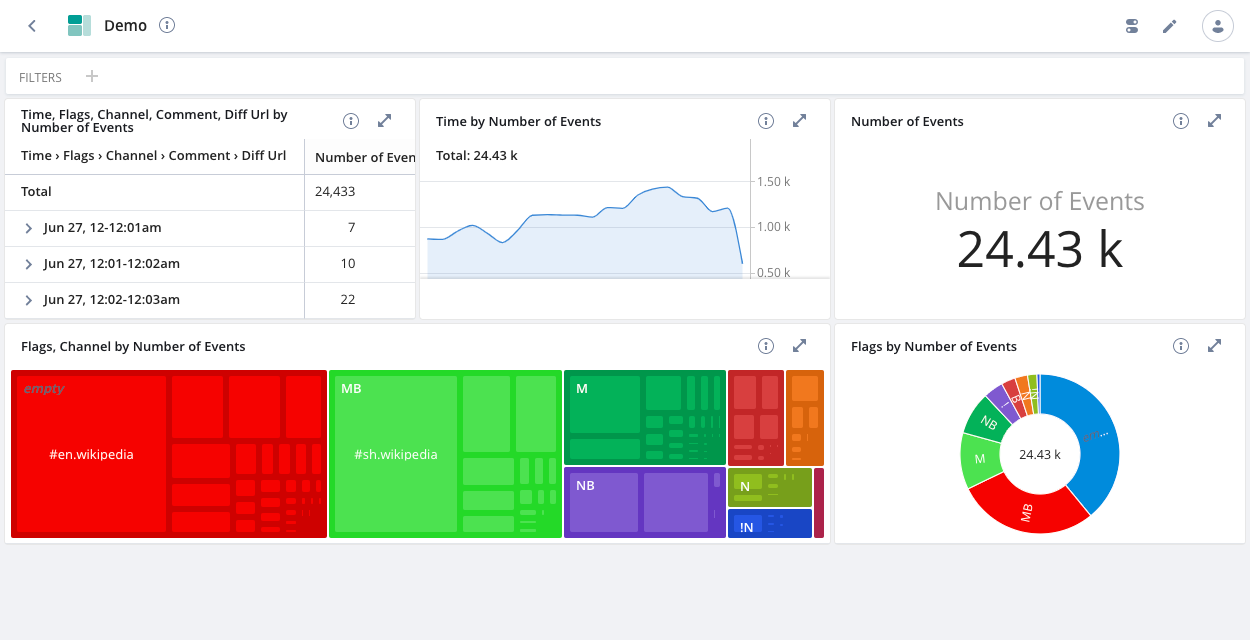This screenshot has width=1250, height=640.
Task: Expand the Time by Number of Events chart
Action: click(x=799, y=121)
